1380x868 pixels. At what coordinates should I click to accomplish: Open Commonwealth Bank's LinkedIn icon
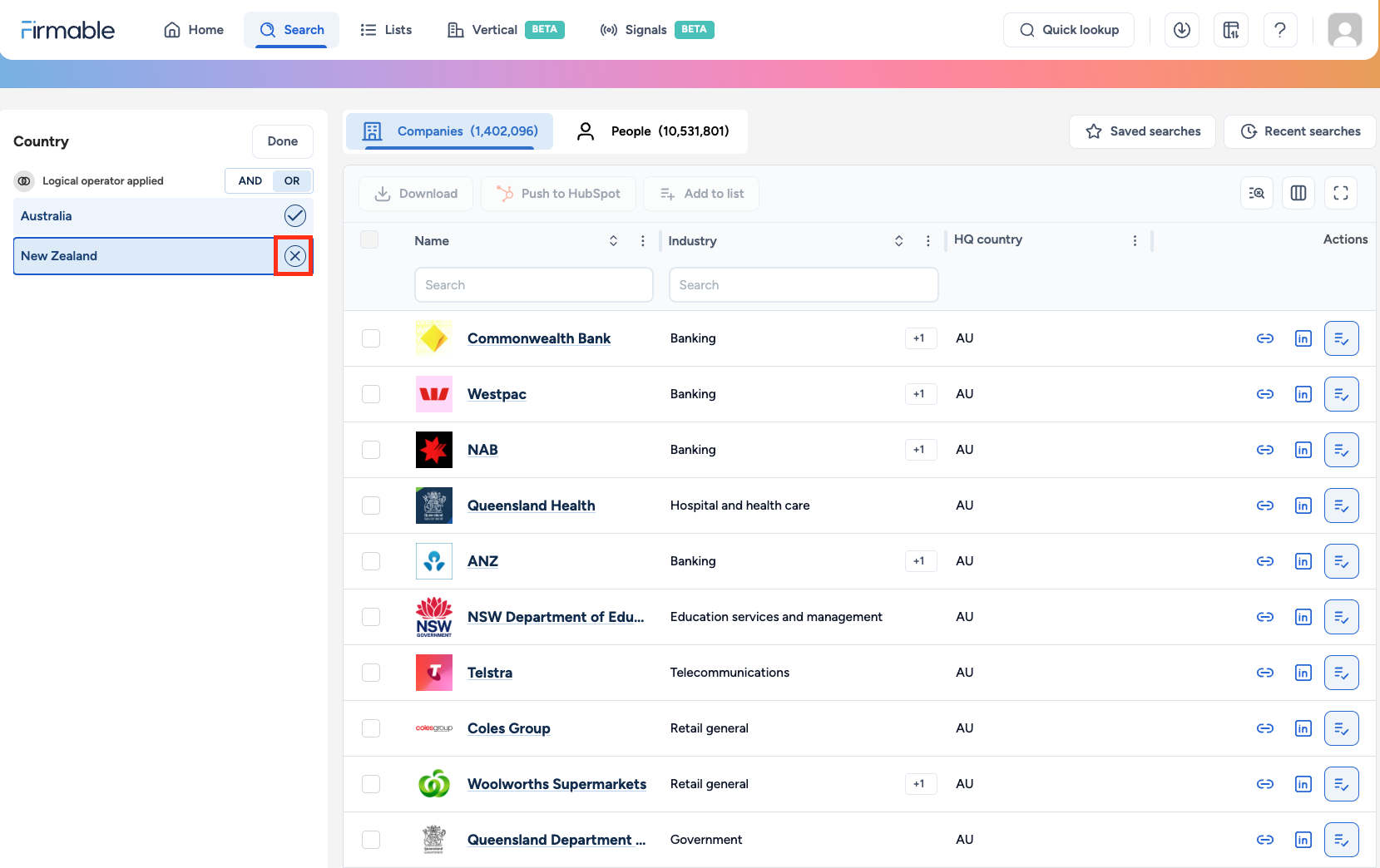point(1303,338)
